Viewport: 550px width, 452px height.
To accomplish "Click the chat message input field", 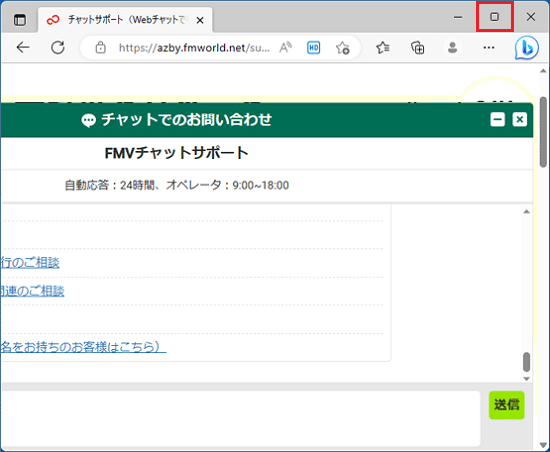I will tap(240, 419).
